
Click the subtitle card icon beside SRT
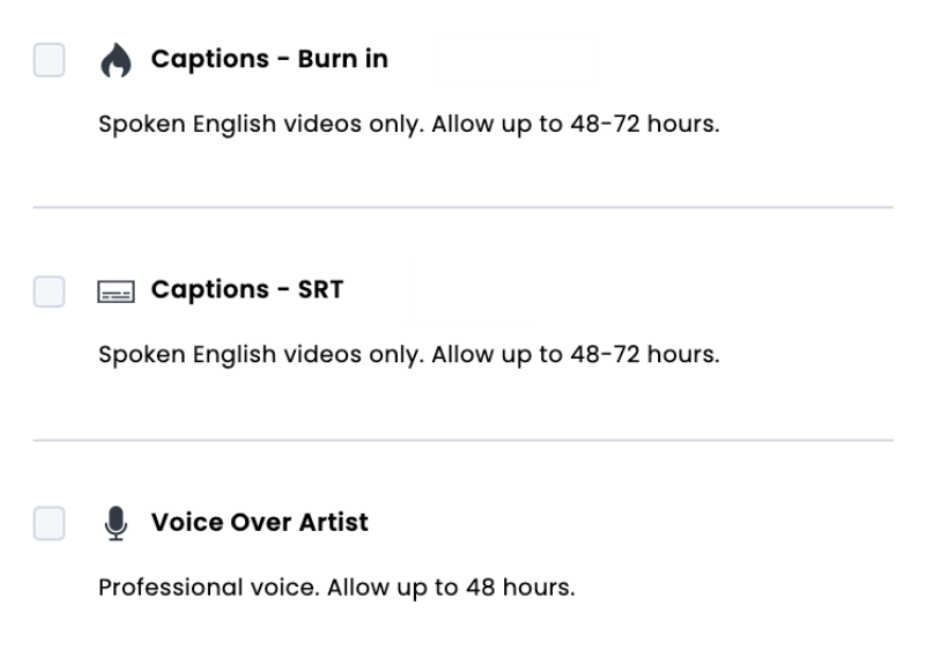[116, 292]
